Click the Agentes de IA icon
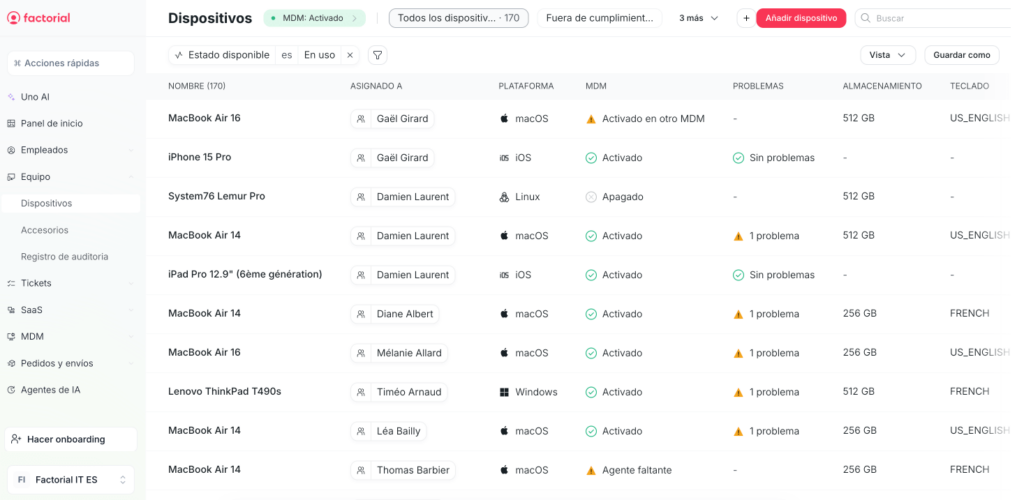 point(12,390)
